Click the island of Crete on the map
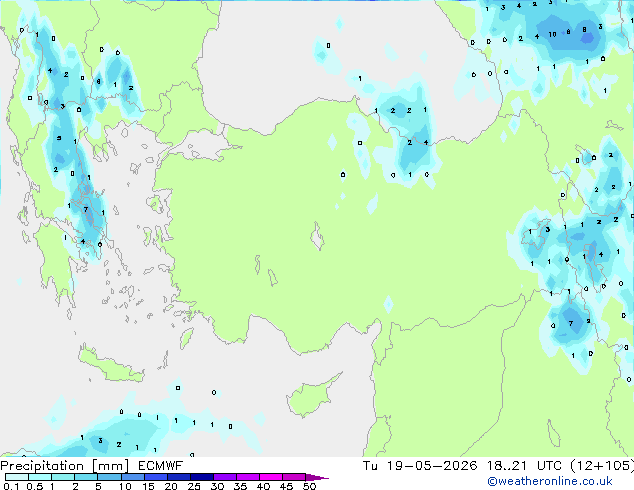 click(110, 364)
